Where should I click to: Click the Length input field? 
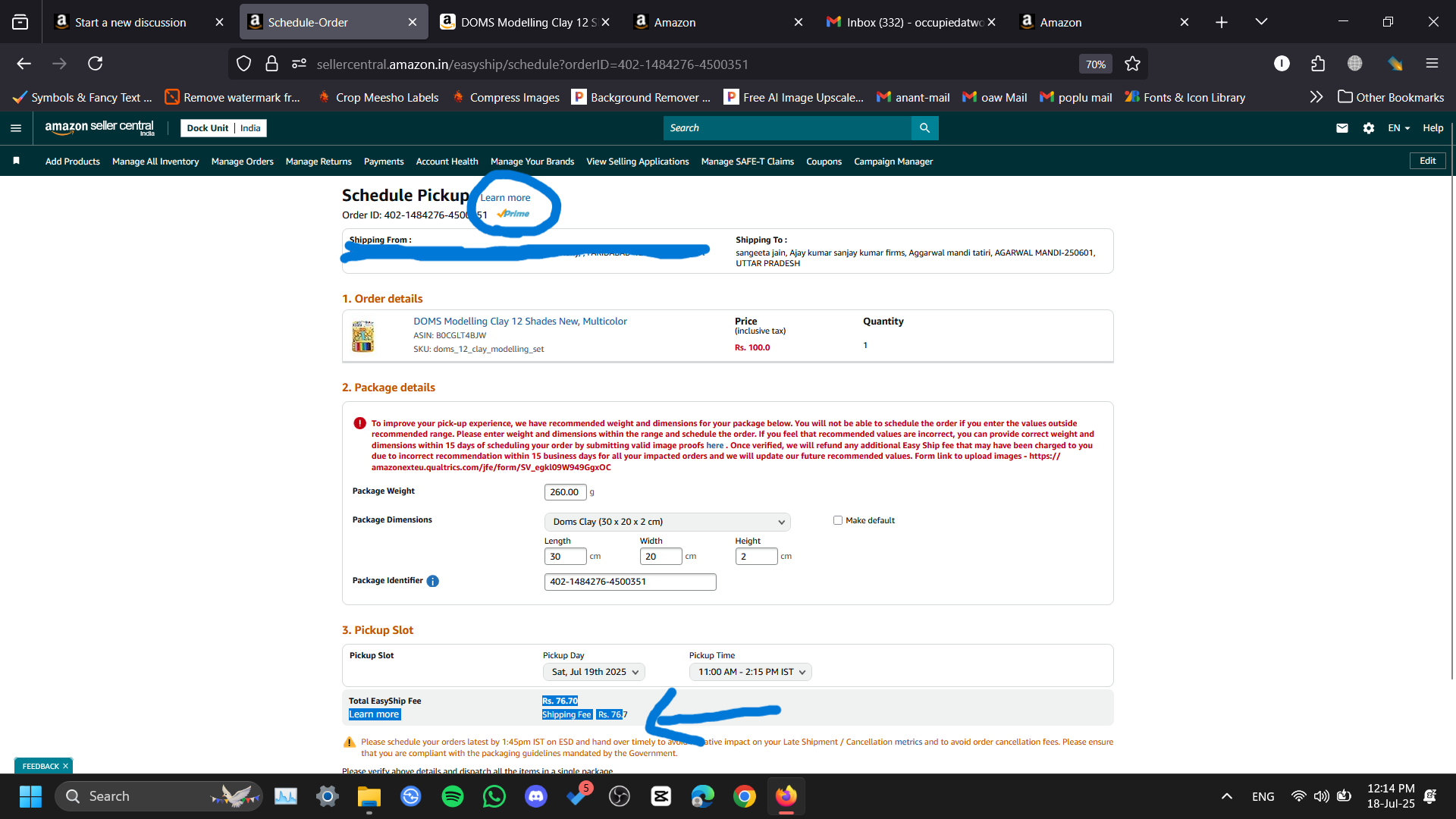click(565, 557)
